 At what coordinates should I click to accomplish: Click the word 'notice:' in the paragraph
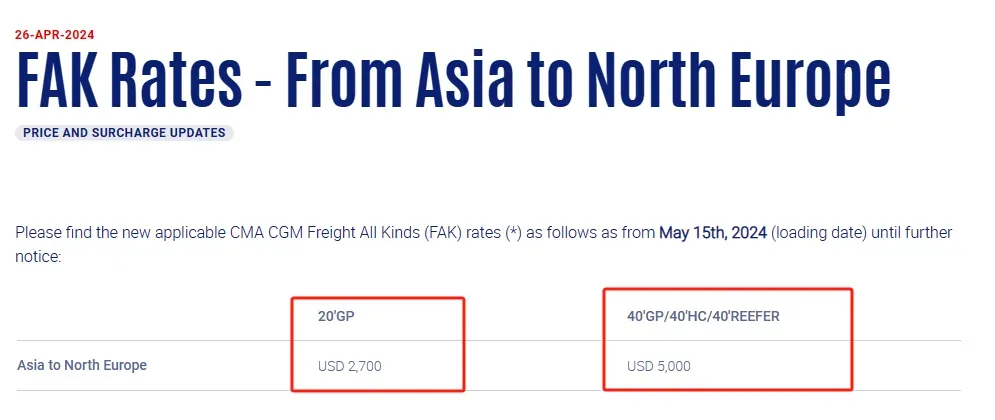[x=38, y=257]
